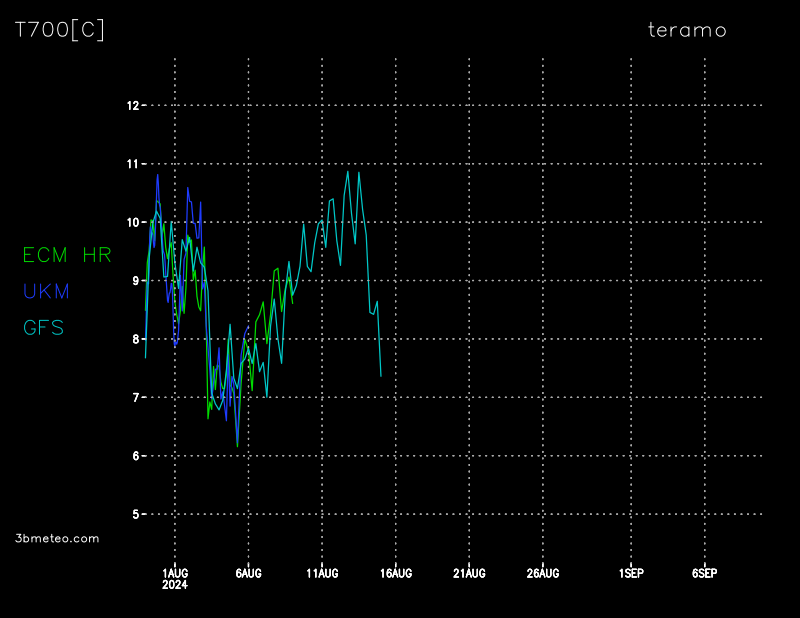Click the 11AUG date marker
The height and width of the screenshot is (618, 800).
pyautogui.click(x=322, y=573)
